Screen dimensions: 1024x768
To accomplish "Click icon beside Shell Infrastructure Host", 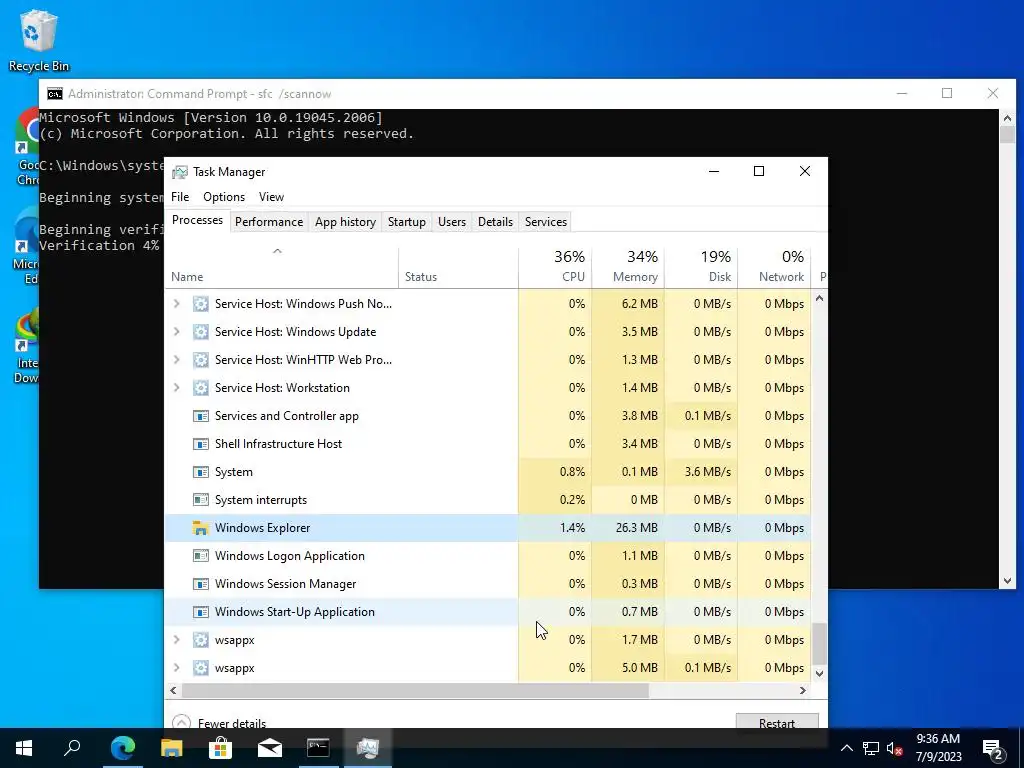I will (x=200, y=444).
